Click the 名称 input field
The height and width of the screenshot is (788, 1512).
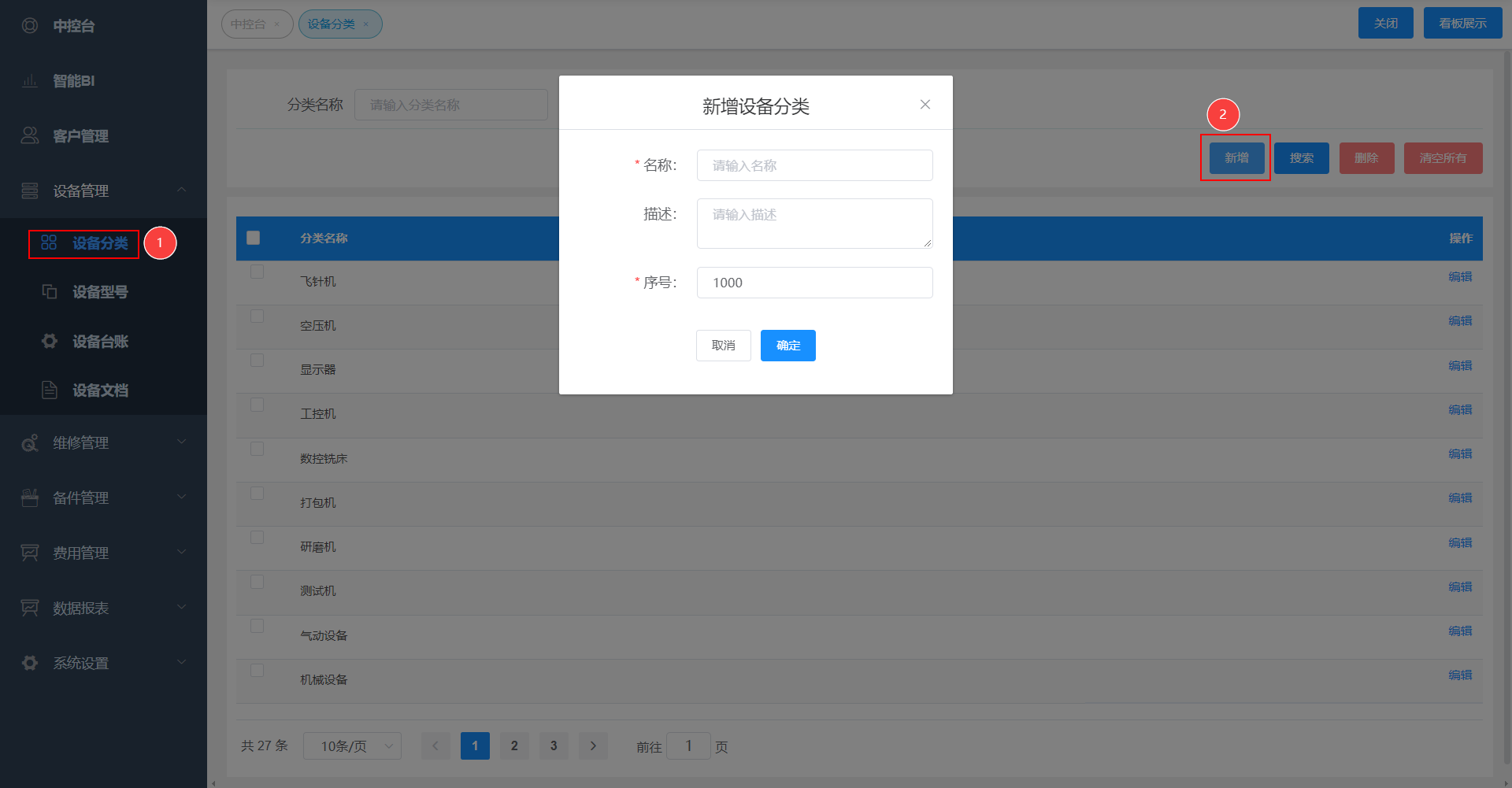[814, 165]
